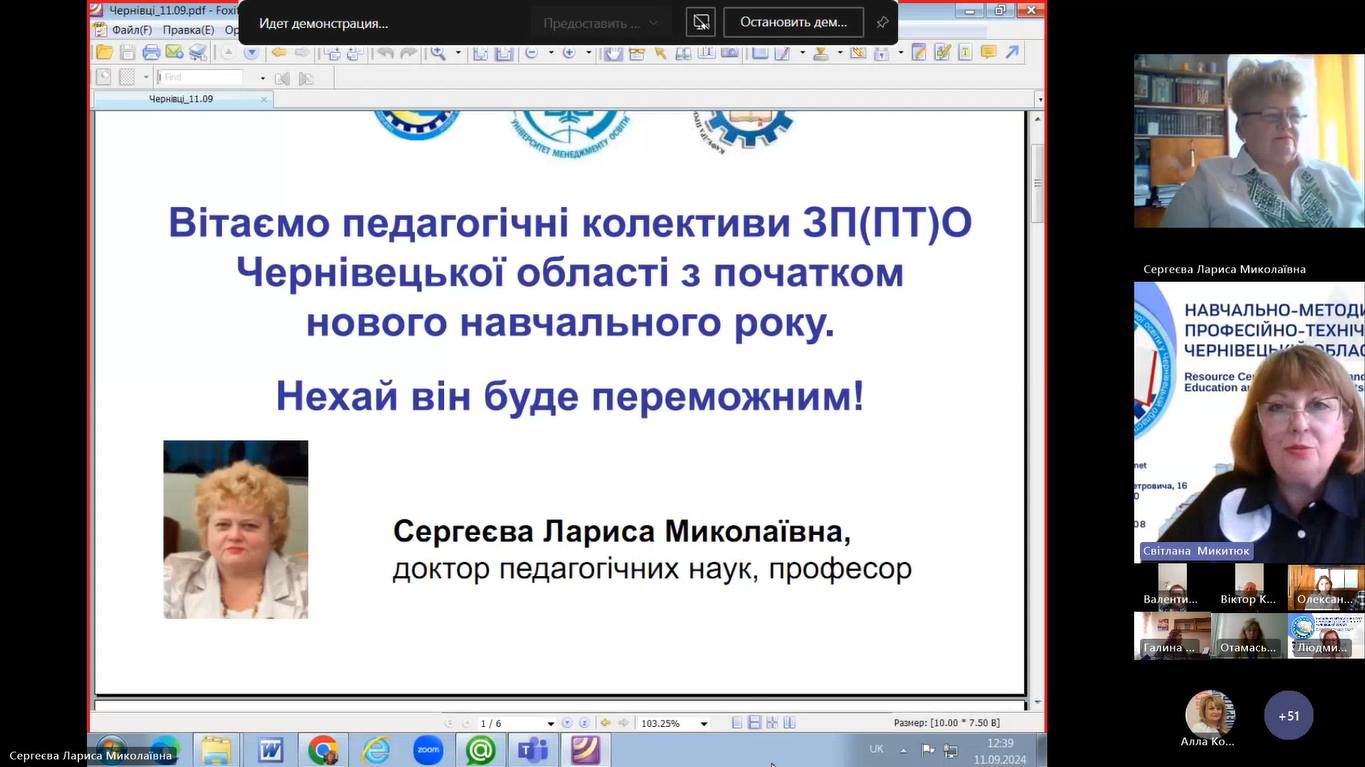Close the Чернівці_11.09 document tab
Image resolution: width=1365 pixels, height=767 pixels.
point(264,99)
